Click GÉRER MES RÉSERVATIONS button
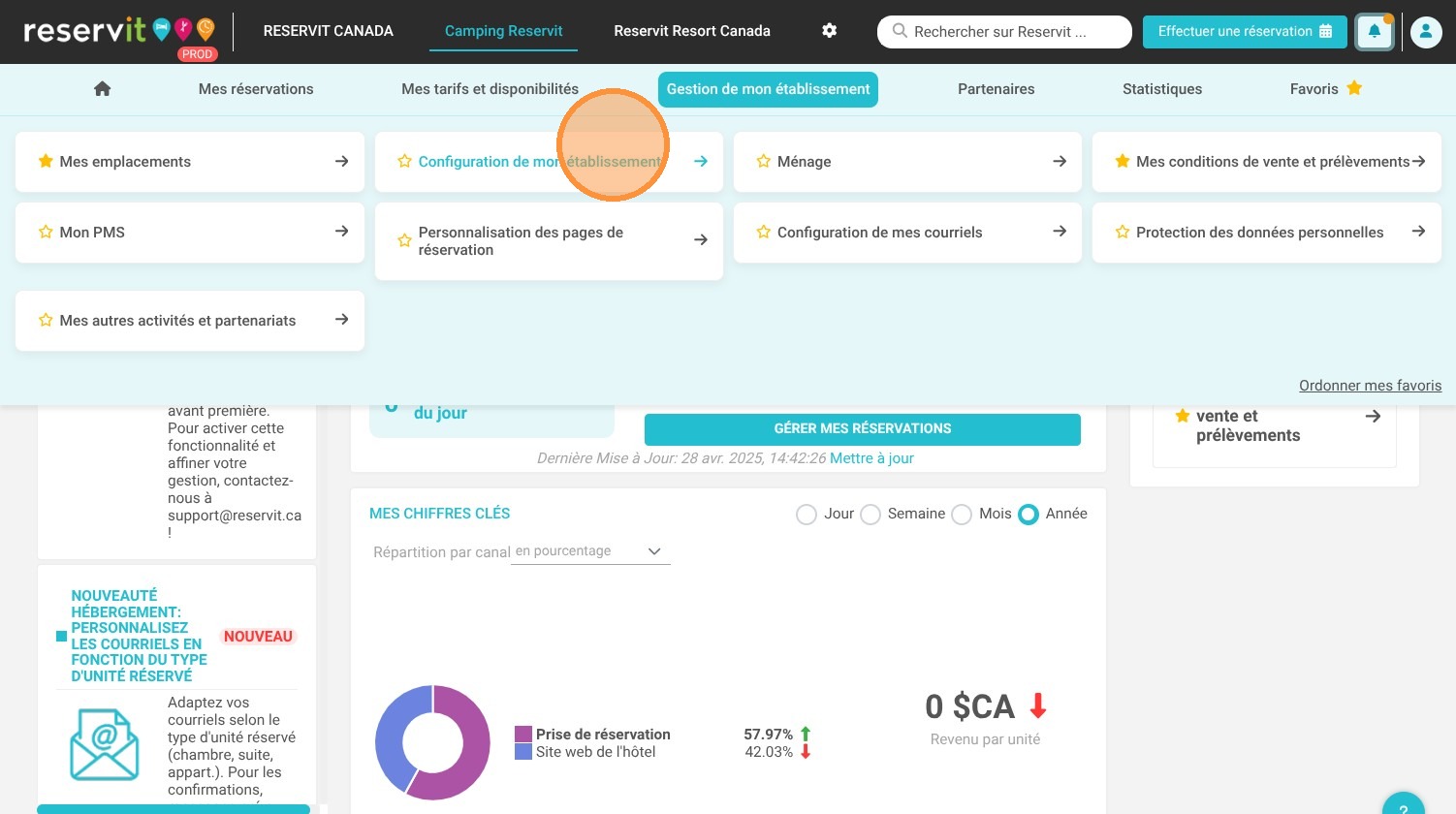Viewport: 1456px width, 814px height. coord(863,429)
